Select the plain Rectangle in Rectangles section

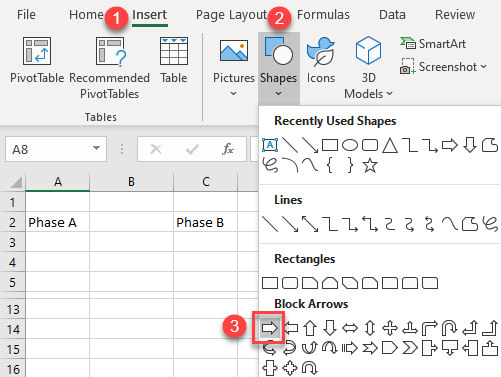click(270, 283)
